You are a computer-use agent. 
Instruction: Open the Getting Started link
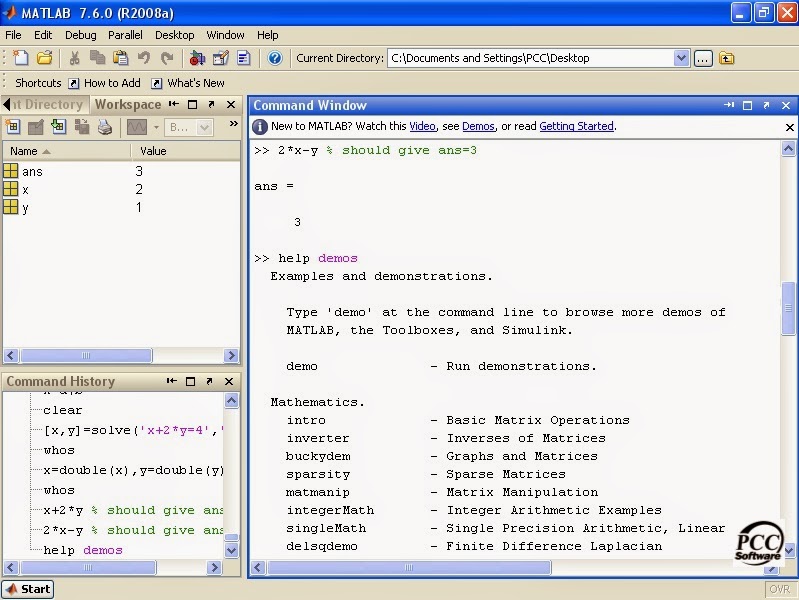(576, 126)
